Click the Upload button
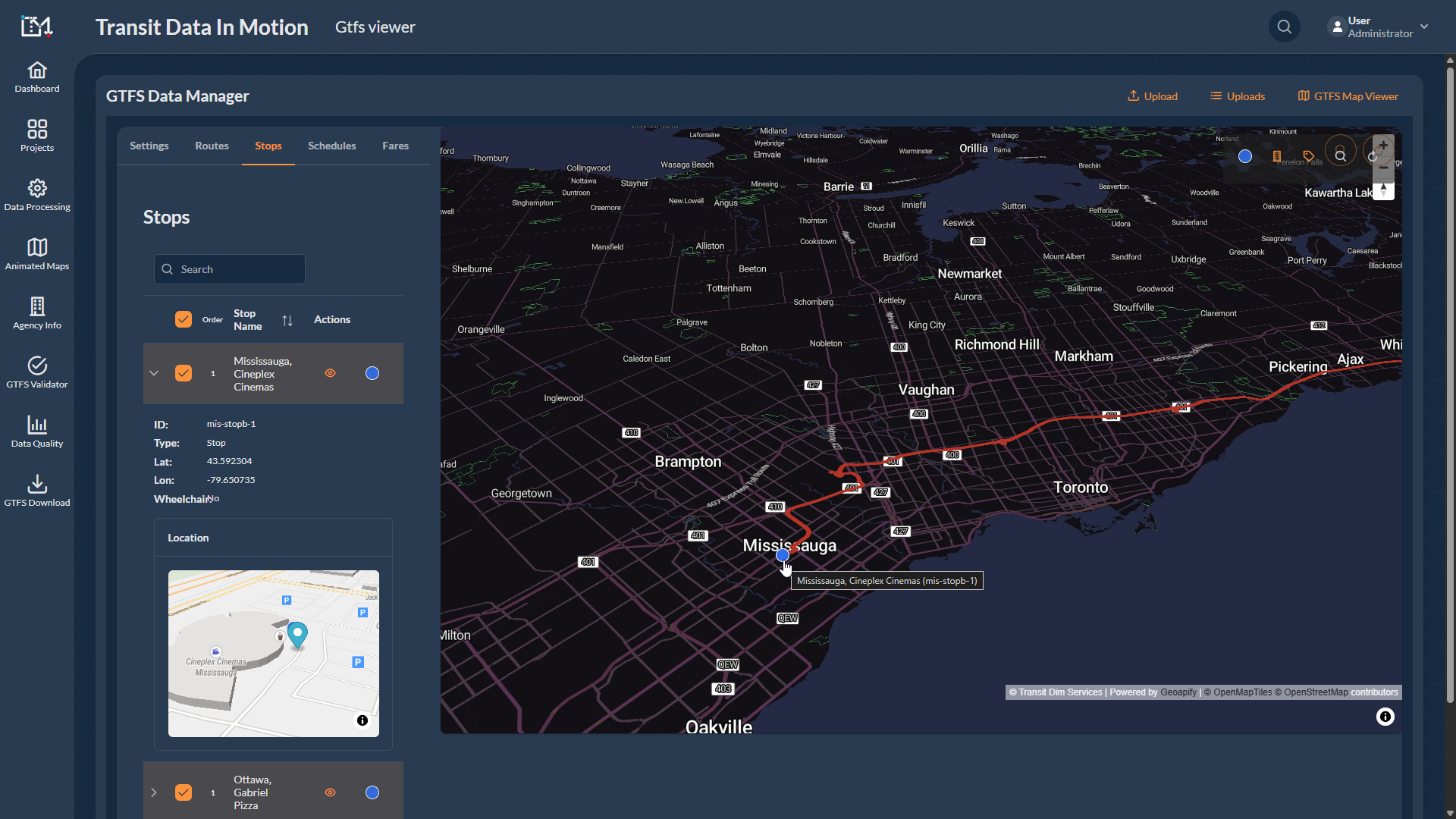 [x=1152, y=96]
